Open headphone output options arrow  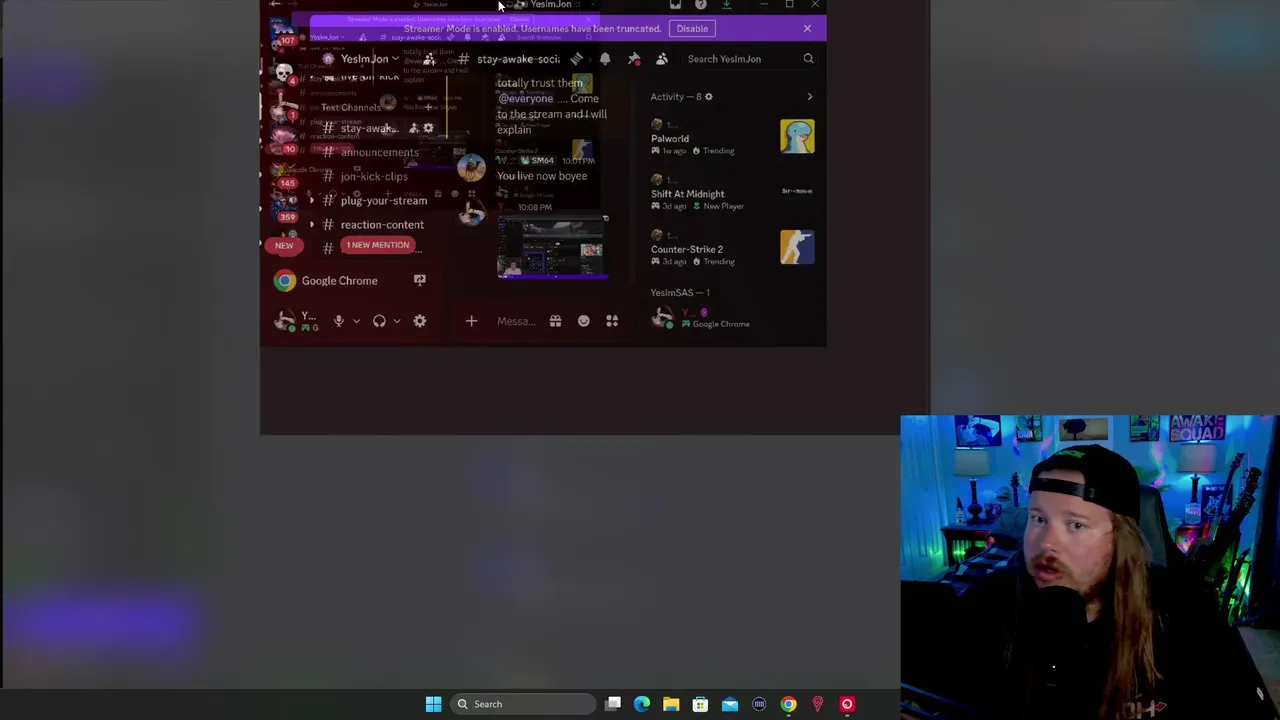(397, 321)
